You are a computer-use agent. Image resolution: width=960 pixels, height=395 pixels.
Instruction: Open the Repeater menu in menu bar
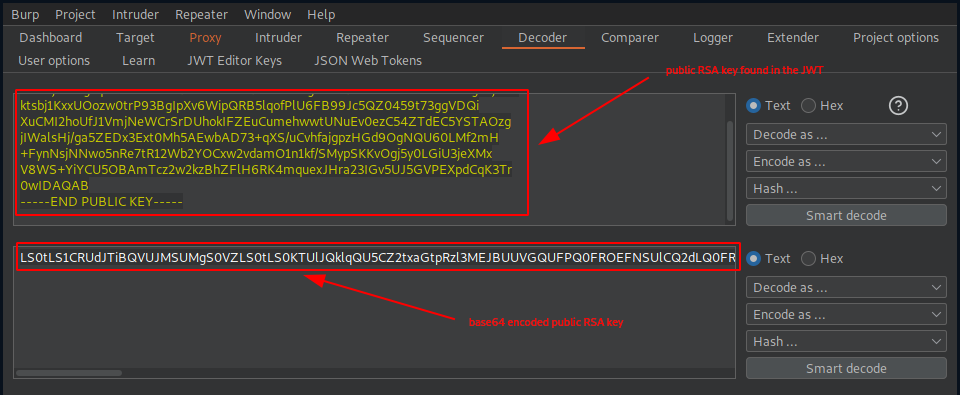tap(201, 14)
